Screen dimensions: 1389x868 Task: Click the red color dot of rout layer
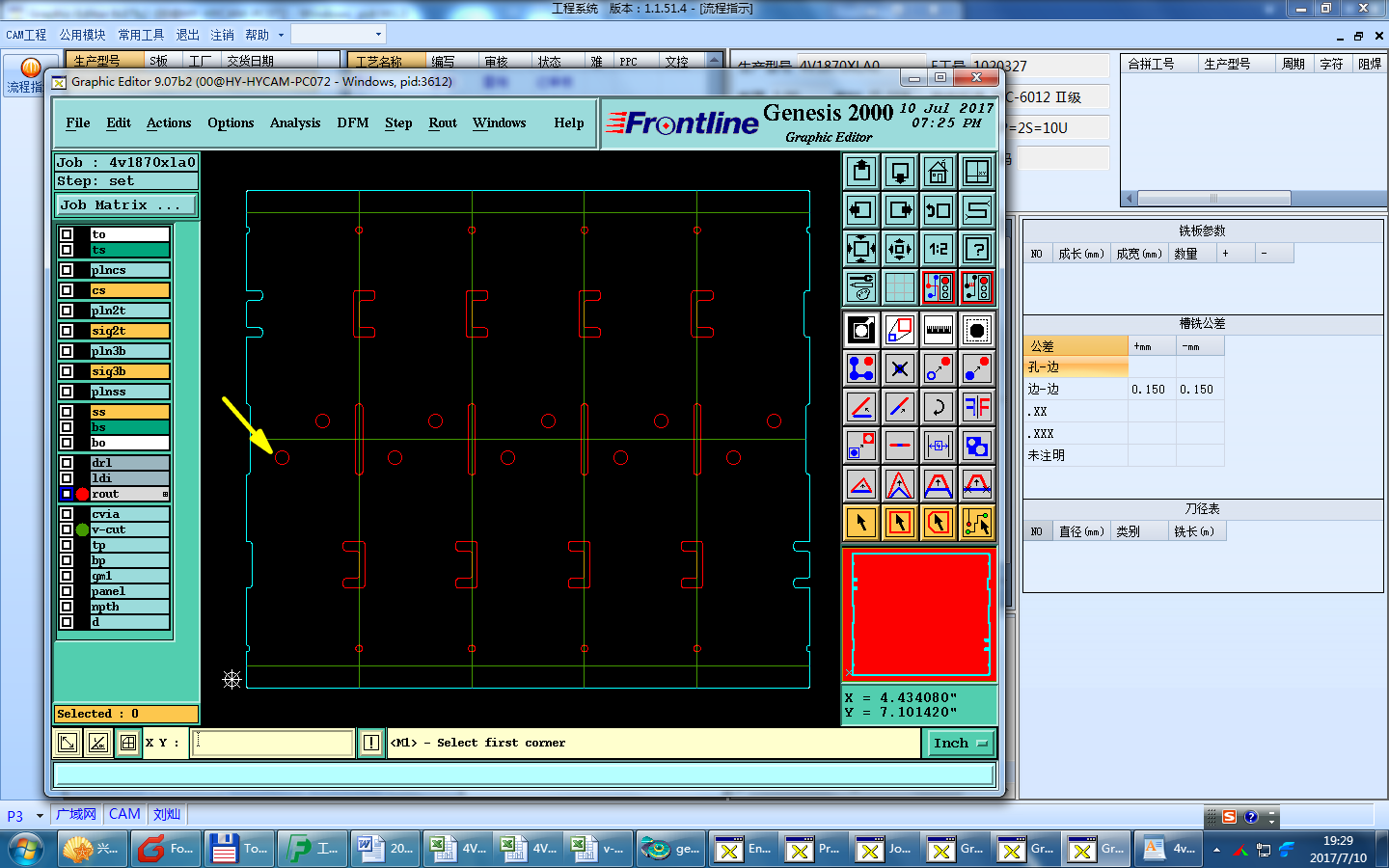(82, 494)
